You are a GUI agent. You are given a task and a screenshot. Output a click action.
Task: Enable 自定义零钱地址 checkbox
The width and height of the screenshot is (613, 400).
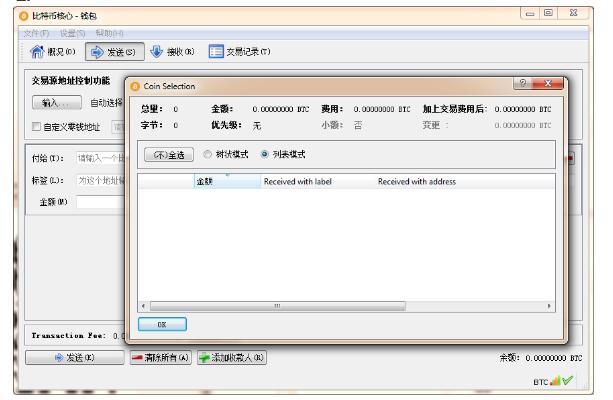(36, 126)
